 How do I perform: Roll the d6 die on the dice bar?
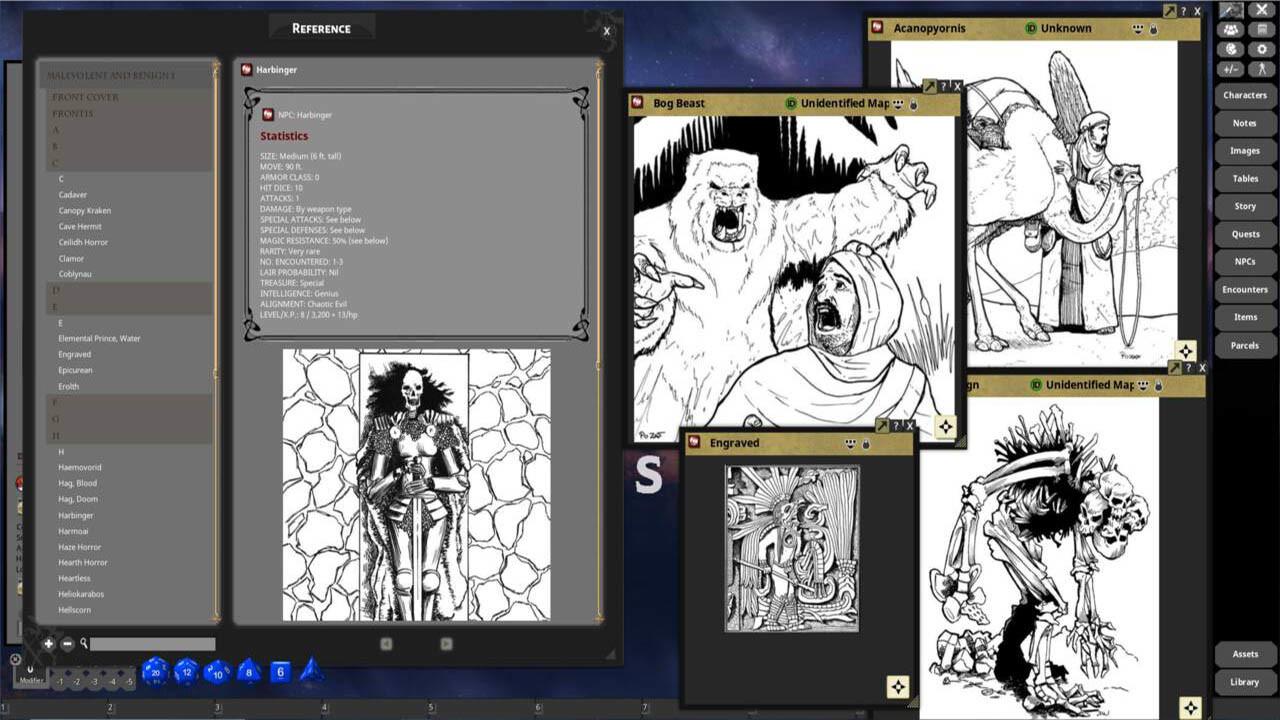[279, 672]
